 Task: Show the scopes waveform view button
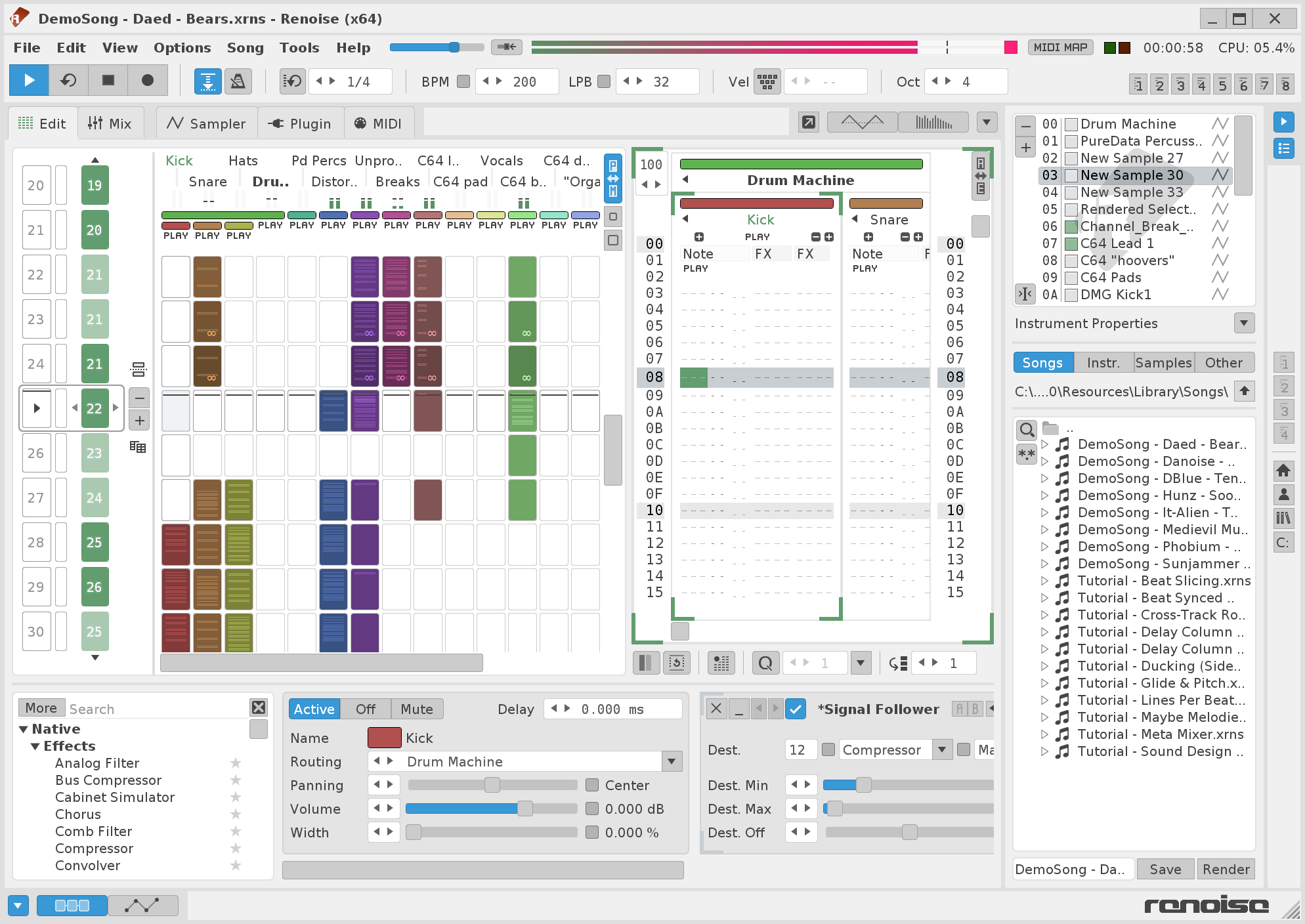click(x=862, y=122)
